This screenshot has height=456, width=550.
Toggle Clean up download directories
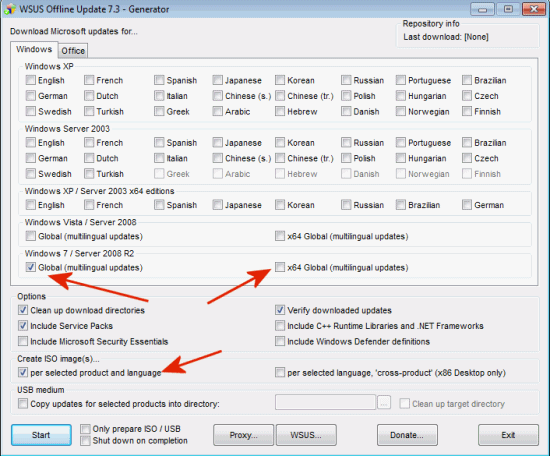[x=23, y=310]
